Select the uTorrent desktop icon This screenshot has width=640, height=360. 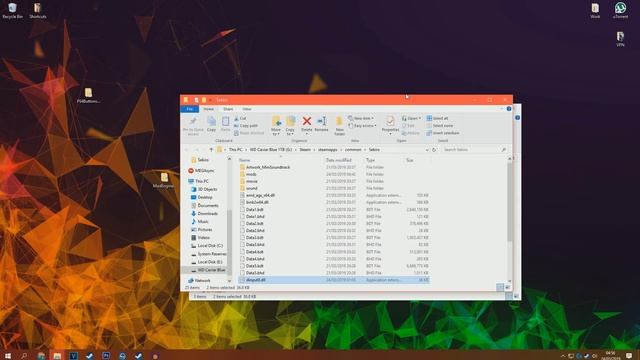click(620, 11)
